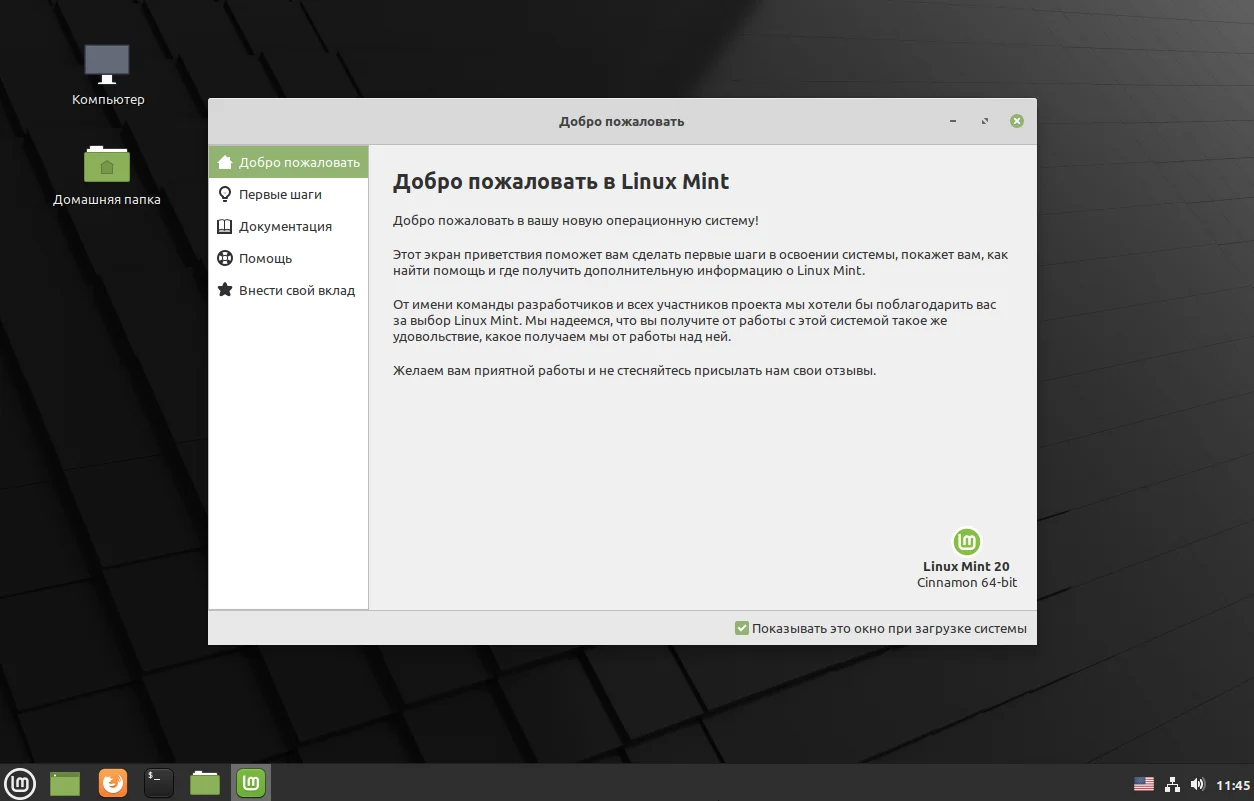This screenshot has width=1254, height=801.
Task: Select the Добро пожаловать sidebar tab
Action: point(288,162)
